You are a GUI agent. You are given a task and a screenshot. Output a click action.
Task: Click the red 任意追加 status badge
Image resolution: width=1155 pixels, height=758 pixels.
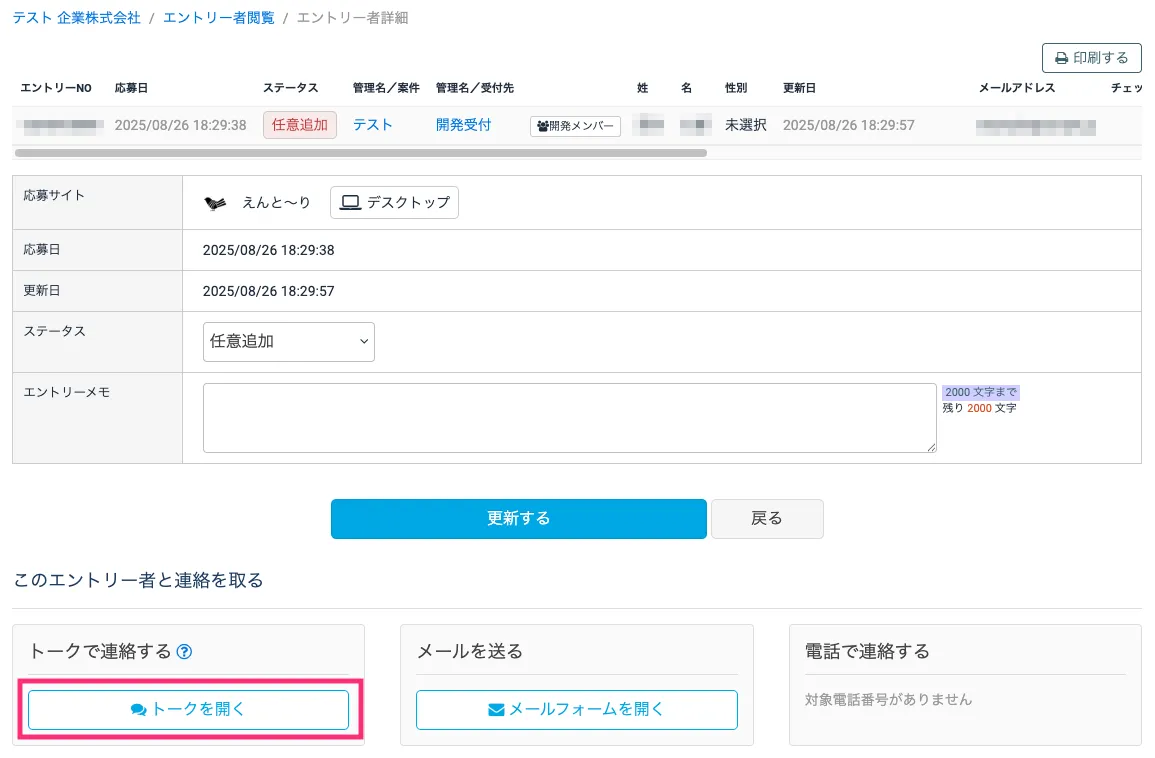point(300,125)
